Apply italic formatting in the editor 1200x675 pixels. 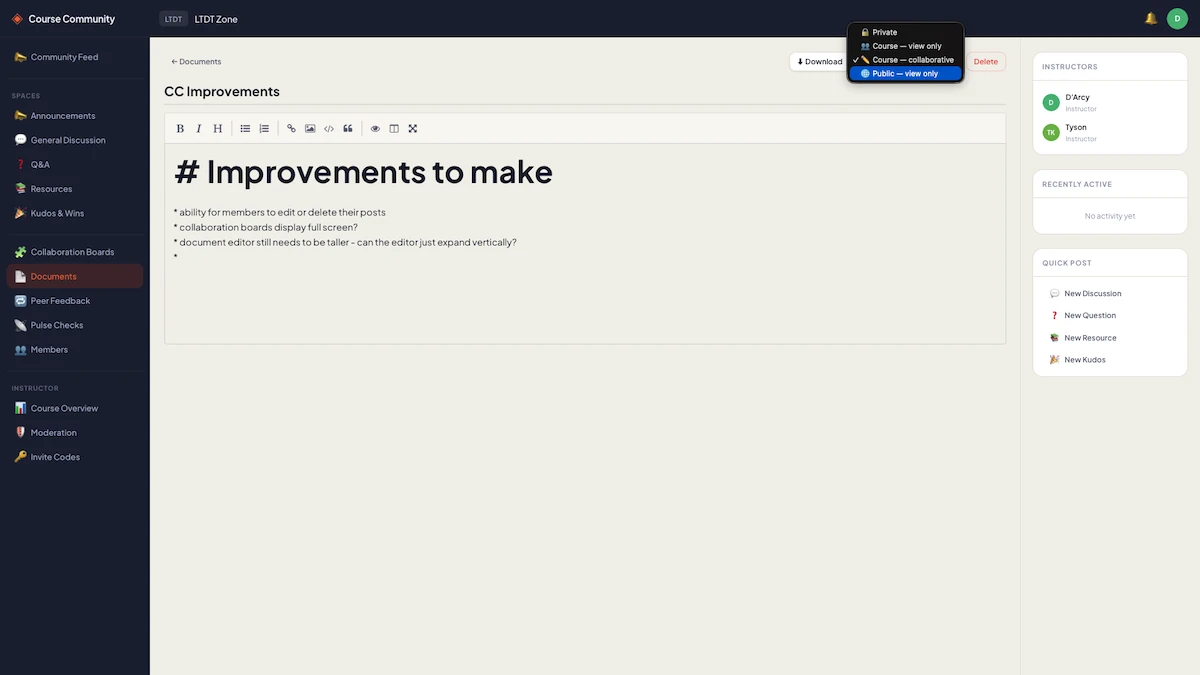199,129
